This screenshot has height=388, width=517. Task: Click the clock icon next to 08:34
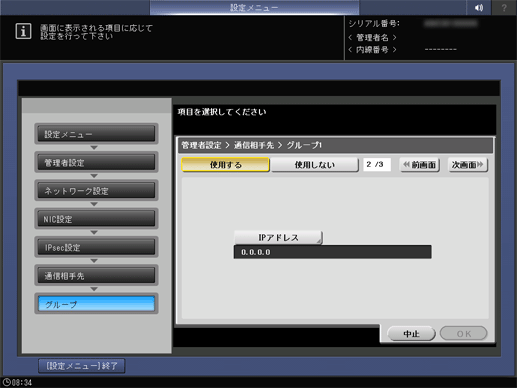click(x=6, y=382)
